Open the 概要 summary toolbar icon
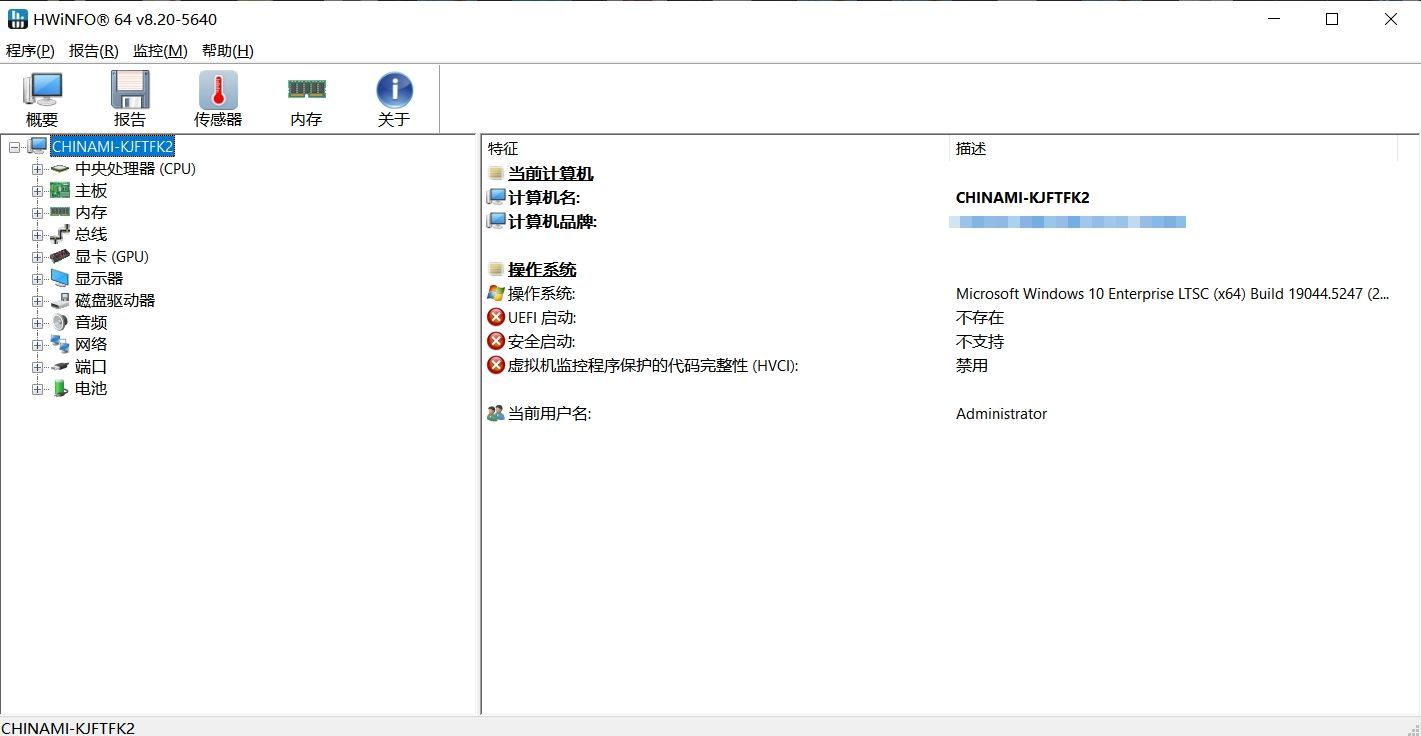1421x736 pixels. tap(42, 99)
